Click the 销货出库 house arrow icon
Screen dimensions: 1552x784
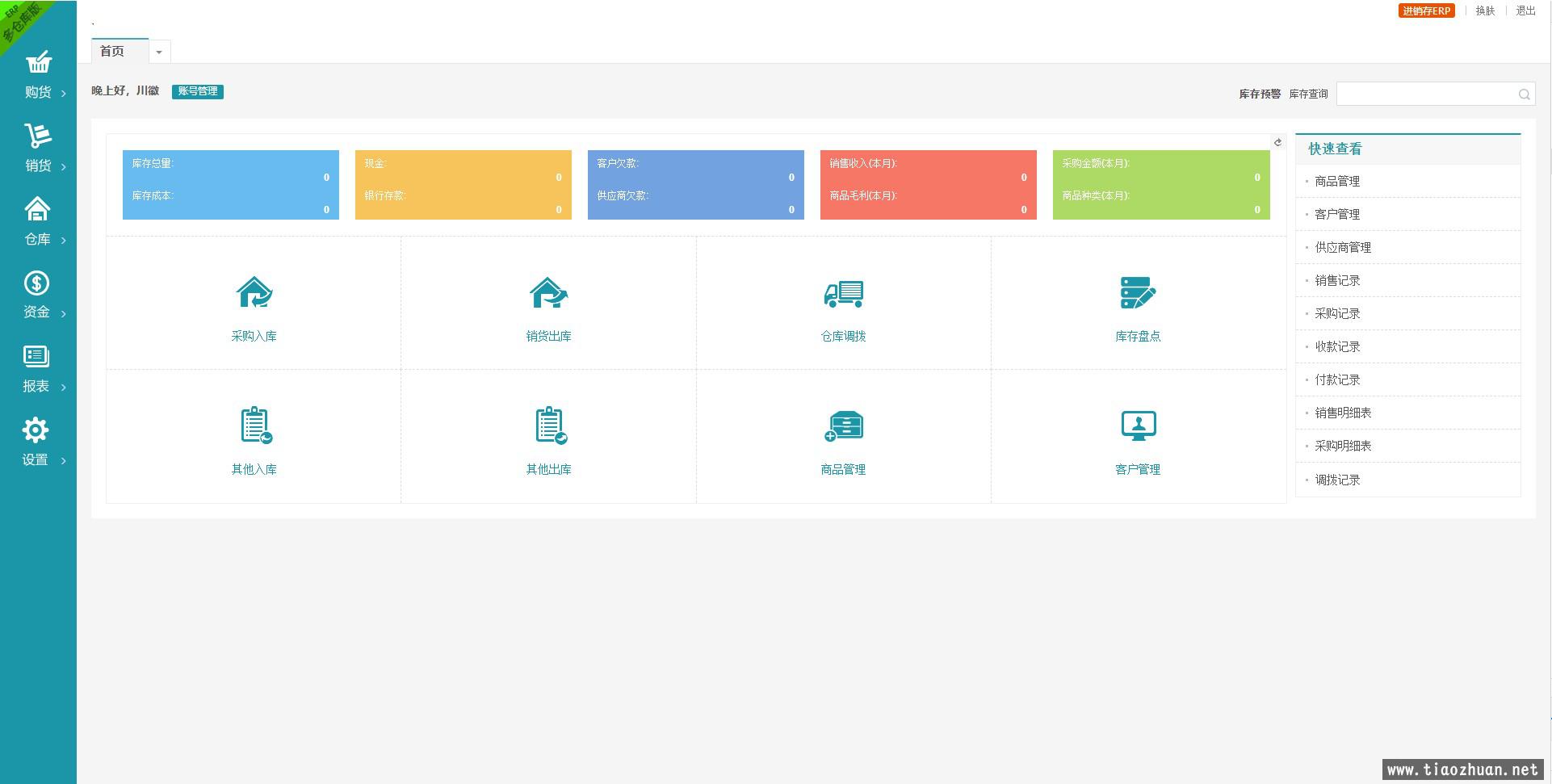[549, 292]
